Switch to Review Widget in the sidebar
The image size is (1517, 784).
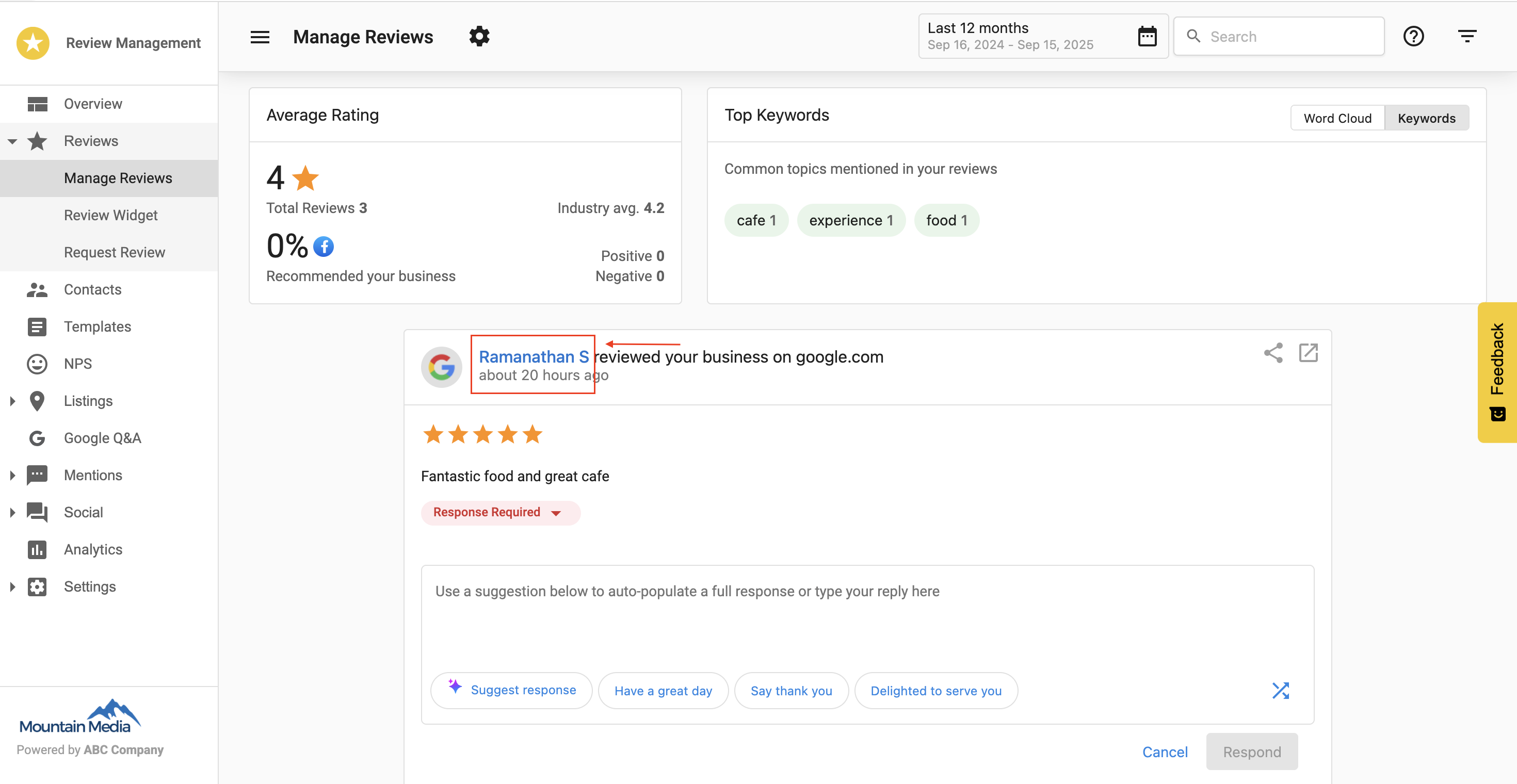tap(111, 215)
